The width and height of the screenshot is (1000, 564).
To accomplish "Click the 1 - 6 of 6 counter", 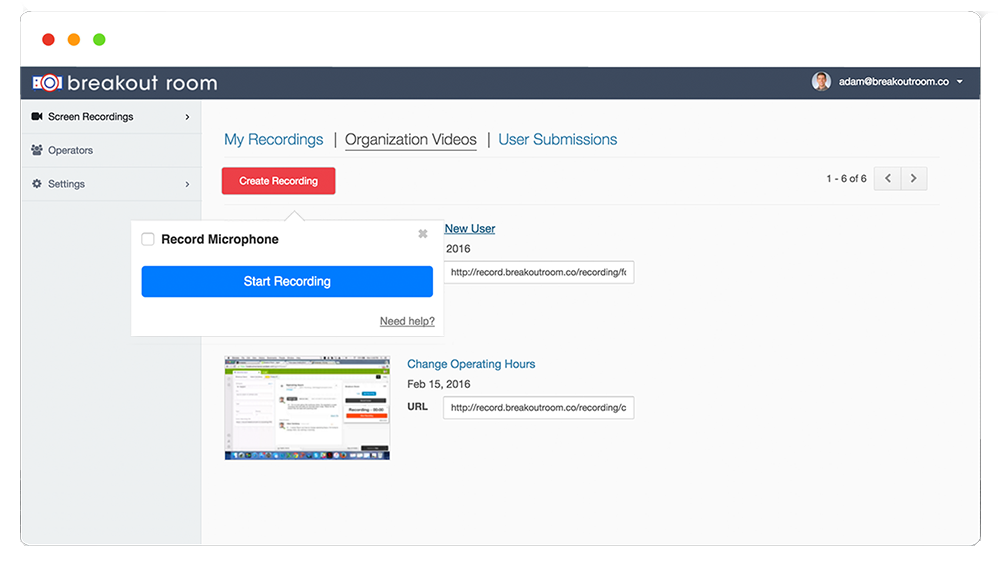I will coord(846,179).
